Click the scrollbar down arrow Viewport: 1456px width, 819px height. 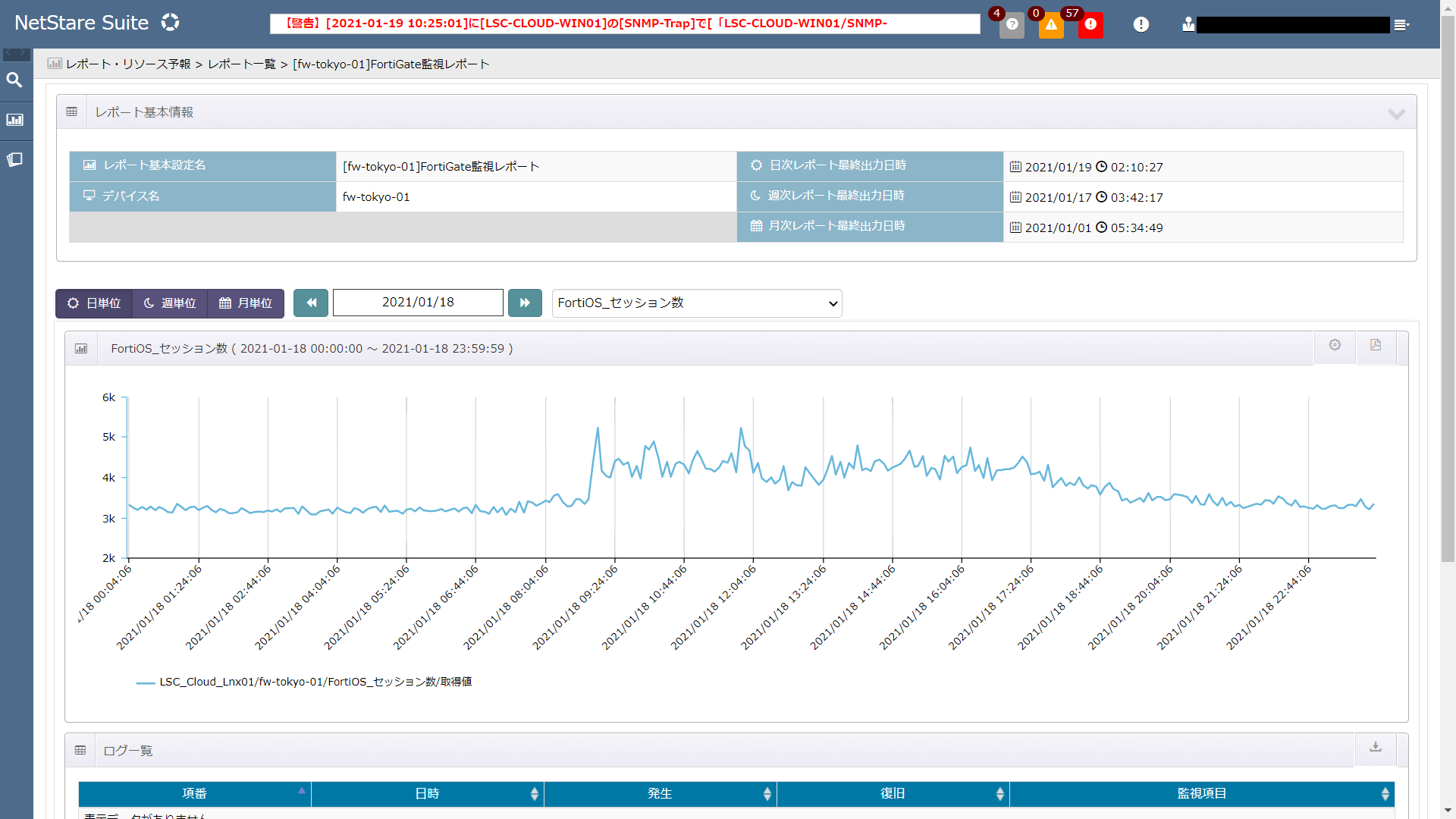[x=1448, y=811]
